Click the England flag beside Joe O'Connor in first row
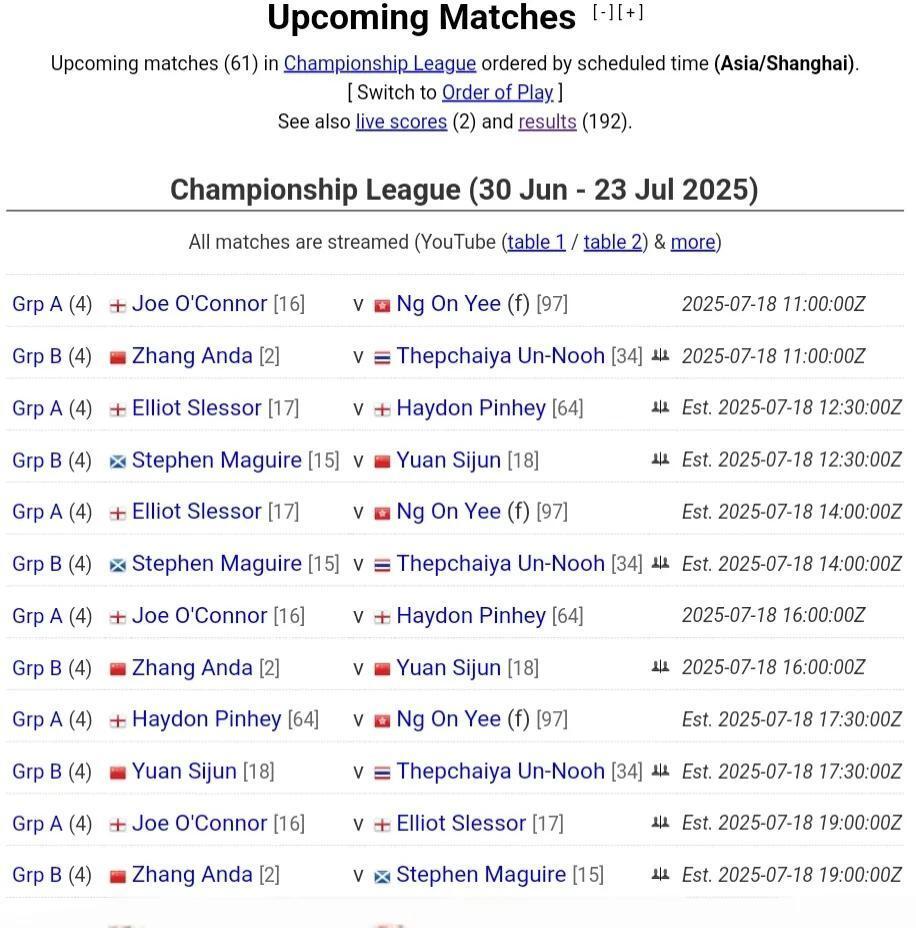The image size is (916, 928). point(118,305)
